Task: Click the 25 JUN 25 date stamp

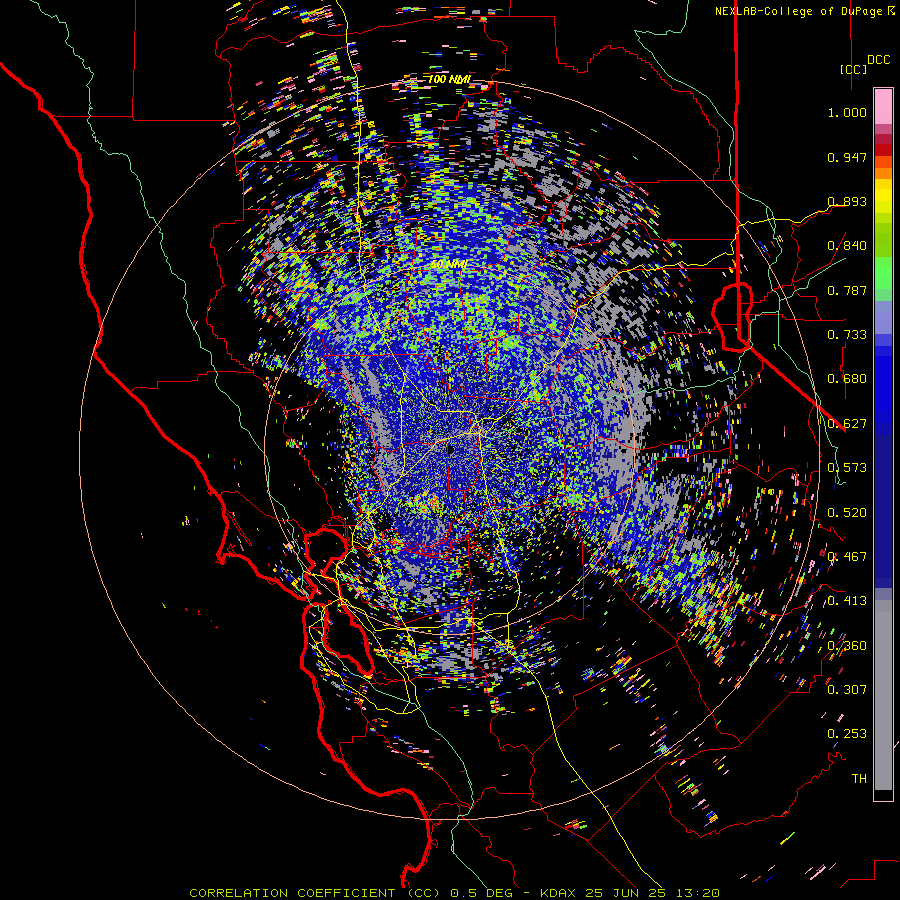Action: tap(626, 893)
